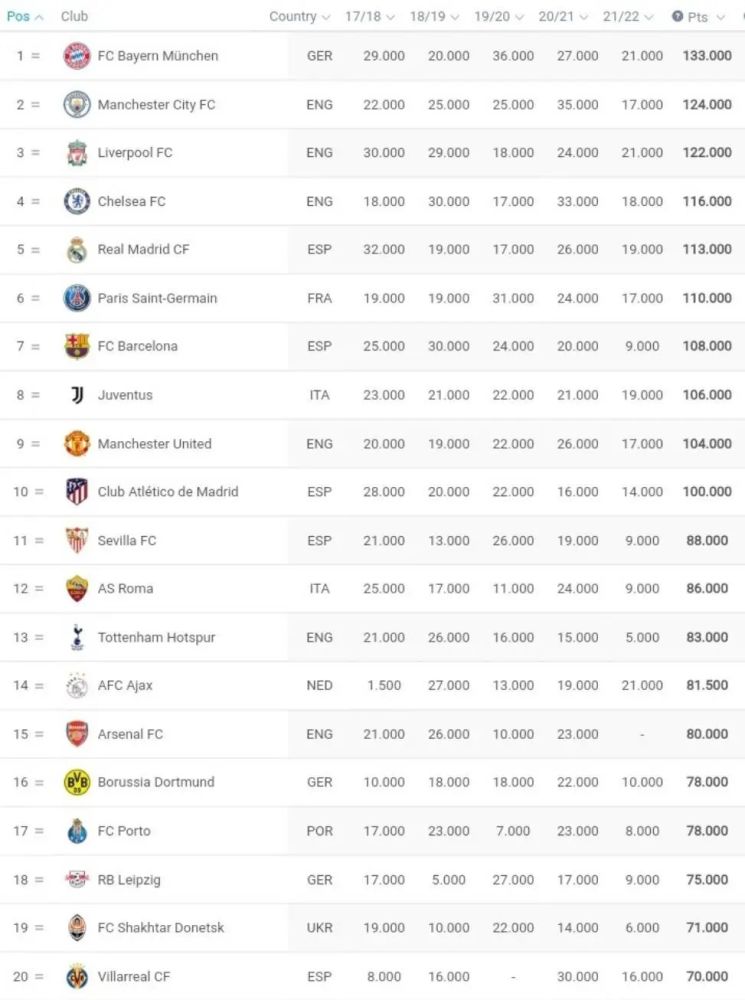Click the AFC Ajax crest

click(x=77, y=686)
